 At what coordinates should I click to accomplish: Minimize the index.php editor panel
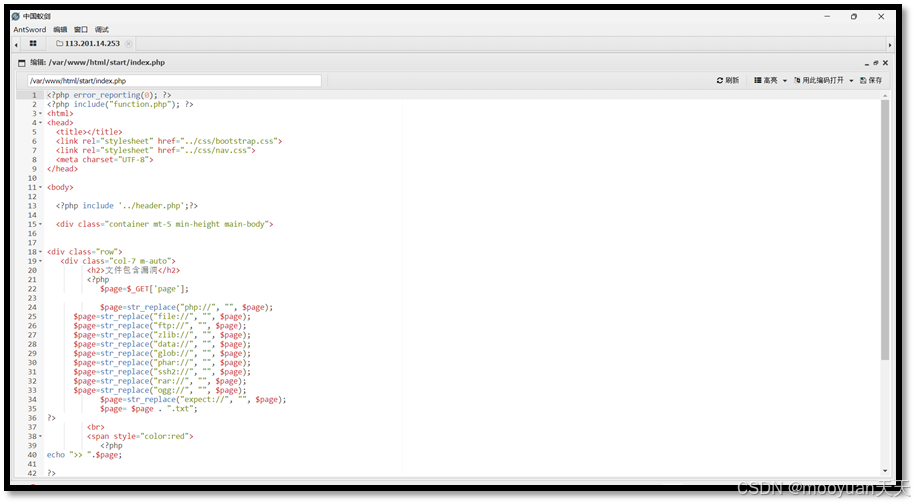867,63
